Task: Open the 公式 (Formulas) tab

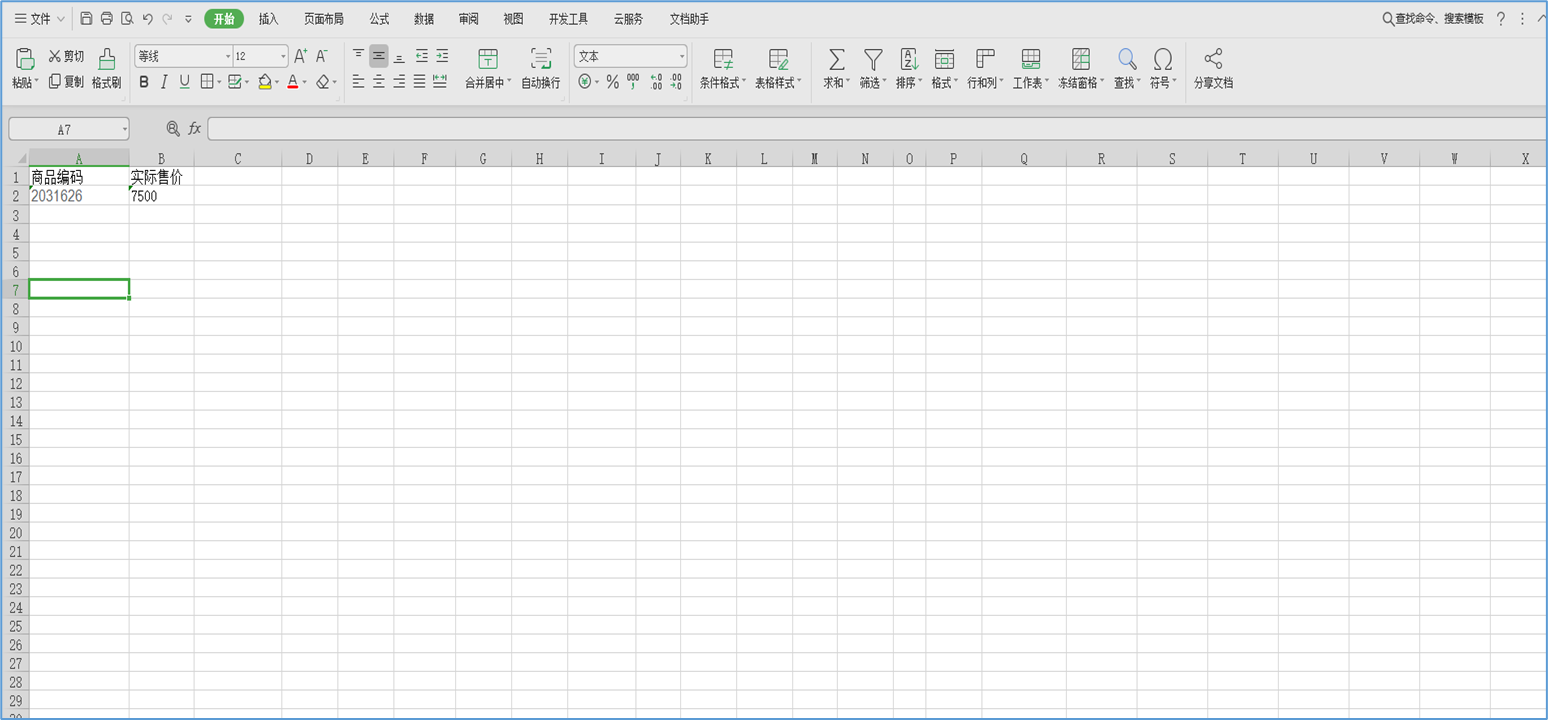Action: click(379, 19)
